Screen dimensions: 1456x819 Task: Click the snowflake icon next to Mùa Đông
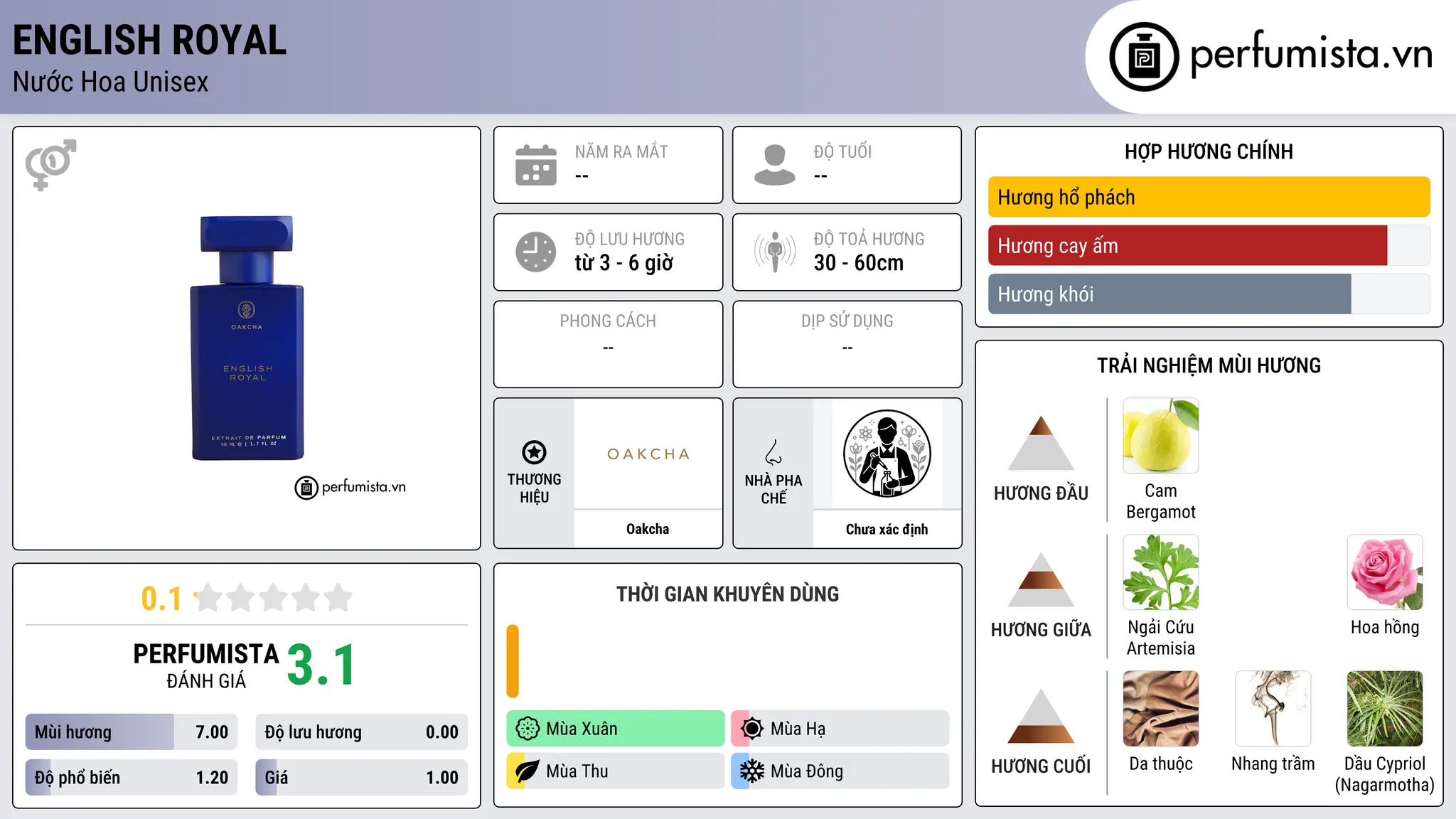[752, 771]
